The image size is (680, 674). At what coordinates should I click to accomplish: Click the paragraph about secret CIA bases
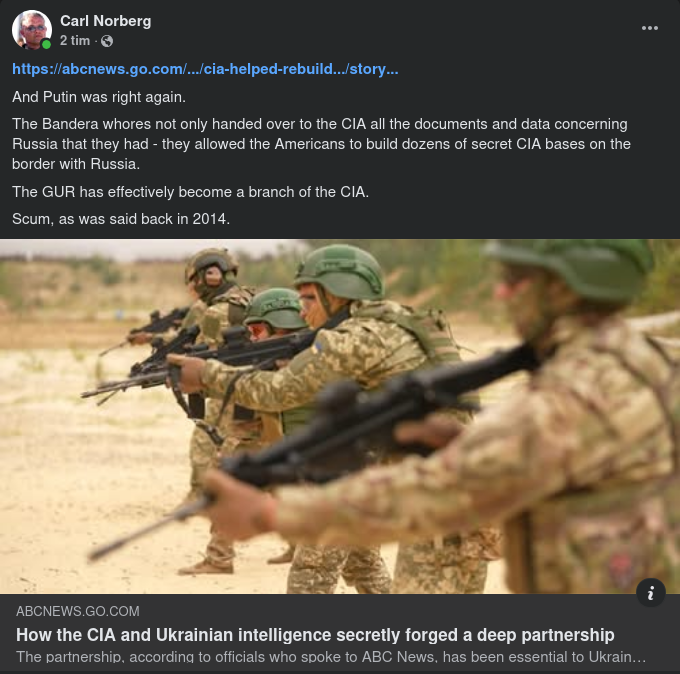(321, 144)
